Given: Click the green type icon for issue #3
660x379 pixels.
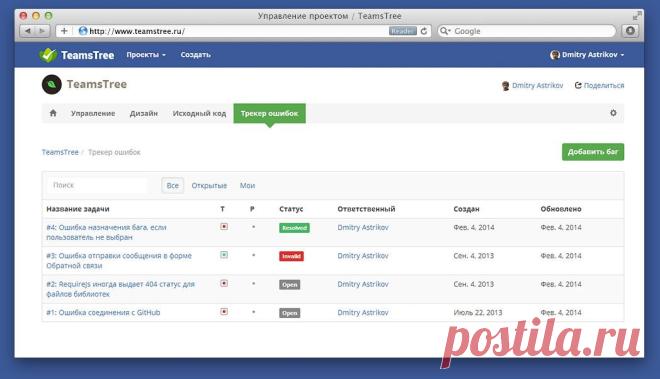Looking at the screenshot, I should 224,255.
